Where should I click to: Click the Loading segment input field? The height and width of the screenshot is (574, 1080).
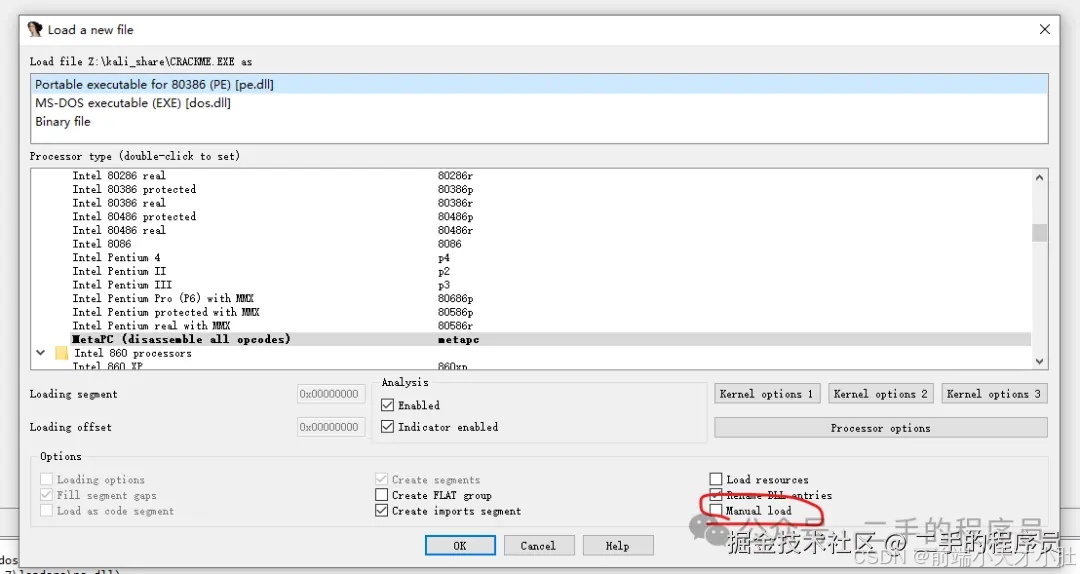(x=329, y=394)
